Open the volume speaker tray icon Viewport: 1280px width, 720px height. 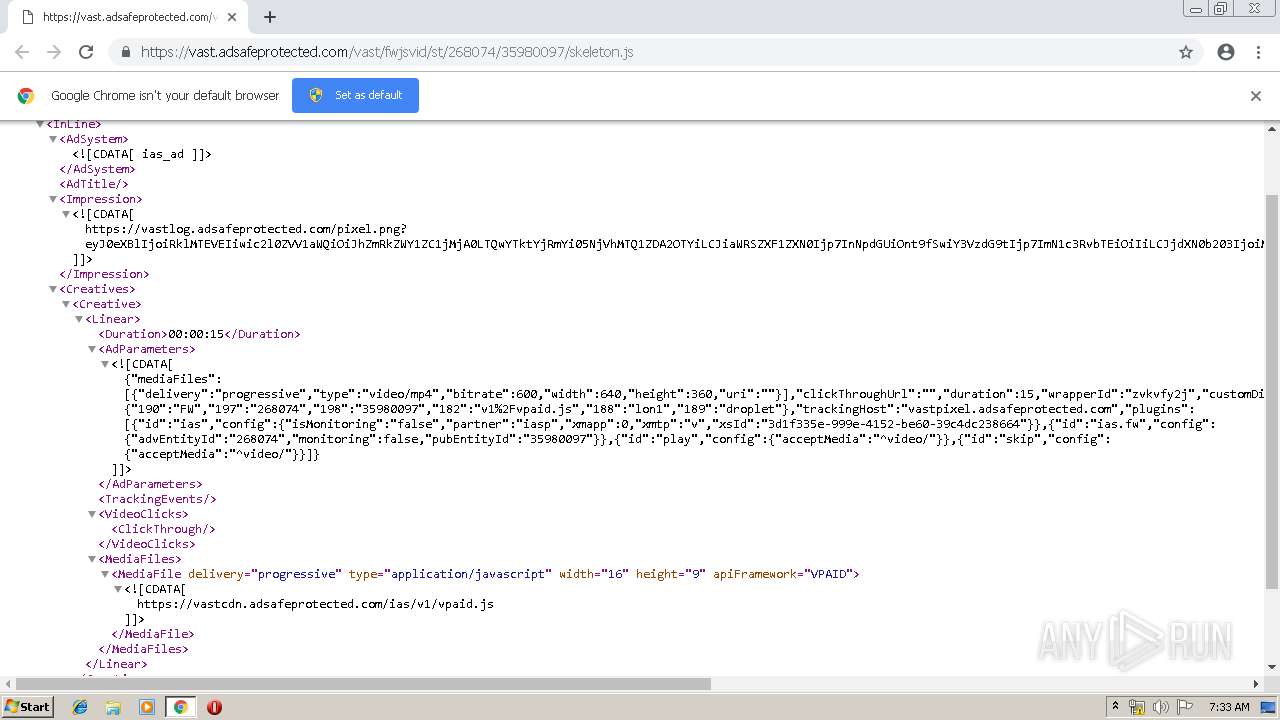point(1160,707)
